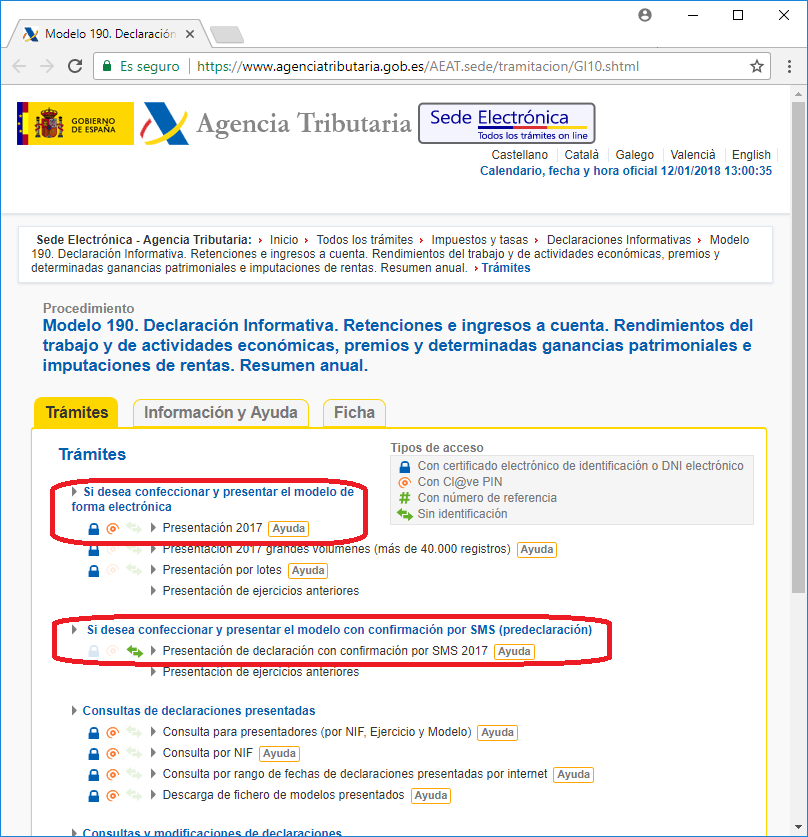Open Calendario, fecha y hora oficial link
Viewport: 808px width, 837px height.
coord(625,171)
